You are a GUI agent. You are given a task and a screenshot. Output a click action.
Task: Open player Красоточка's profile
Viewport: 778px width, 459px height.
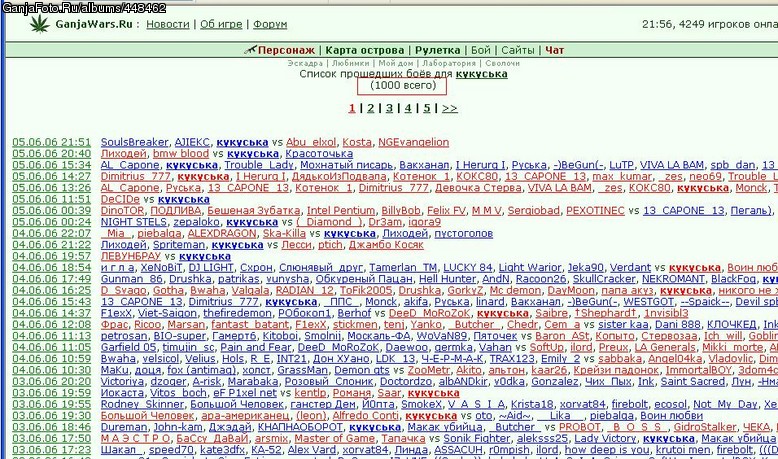tap(319, 154)
